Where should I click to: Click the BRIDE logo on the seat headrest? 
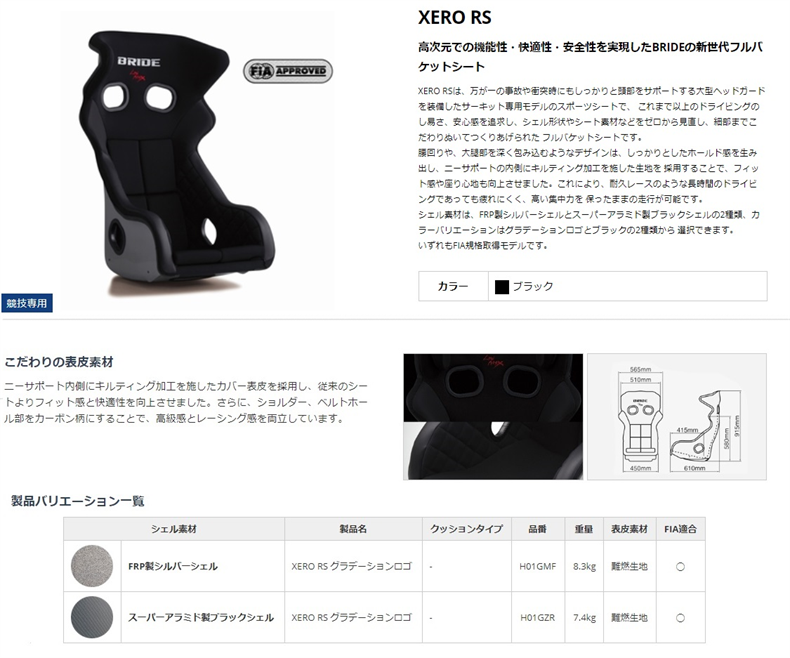pyautogui.click(x=139, y=62)
